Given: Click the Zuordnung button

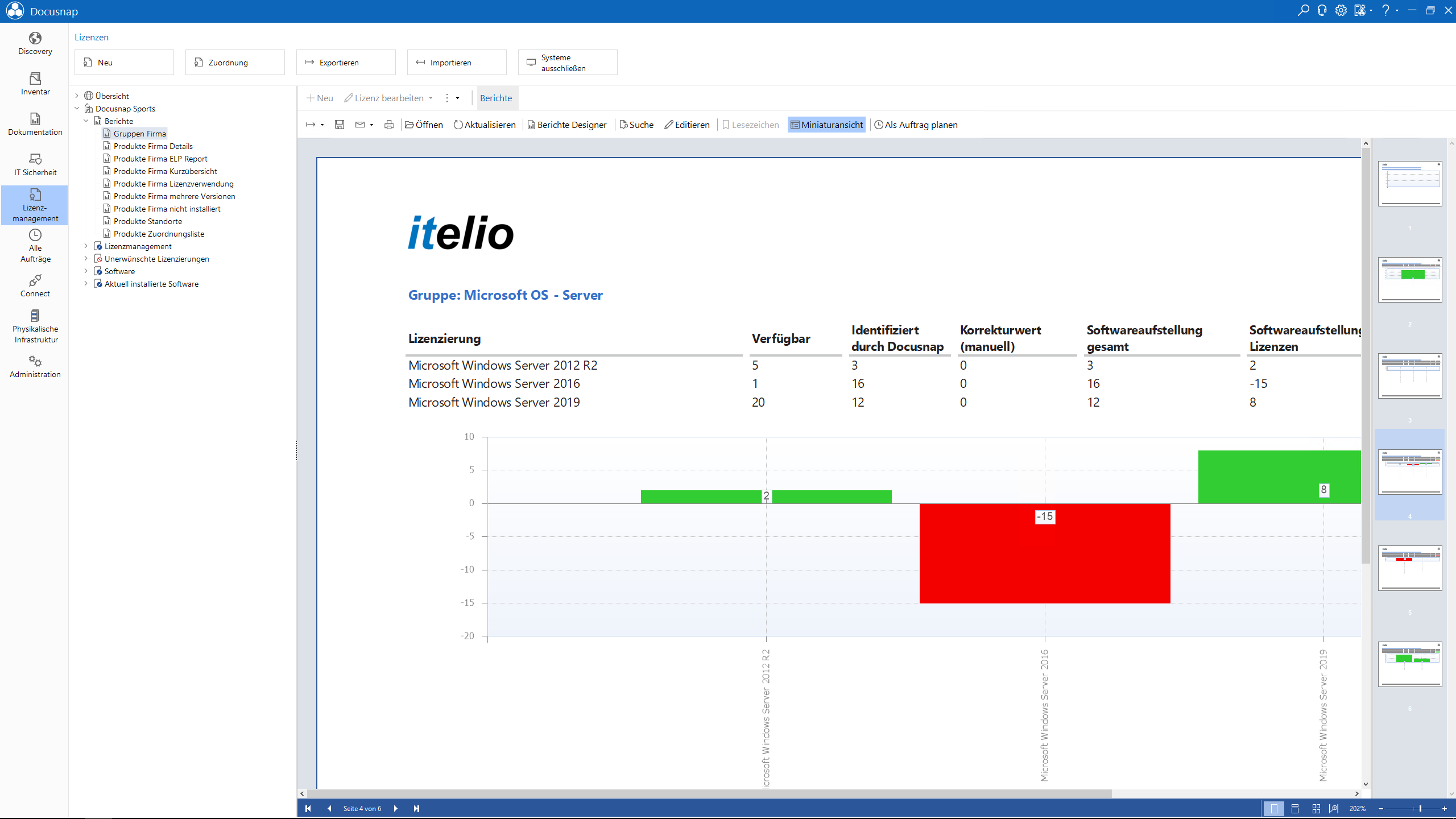Looking at the screenshot, I should point(235,62).
